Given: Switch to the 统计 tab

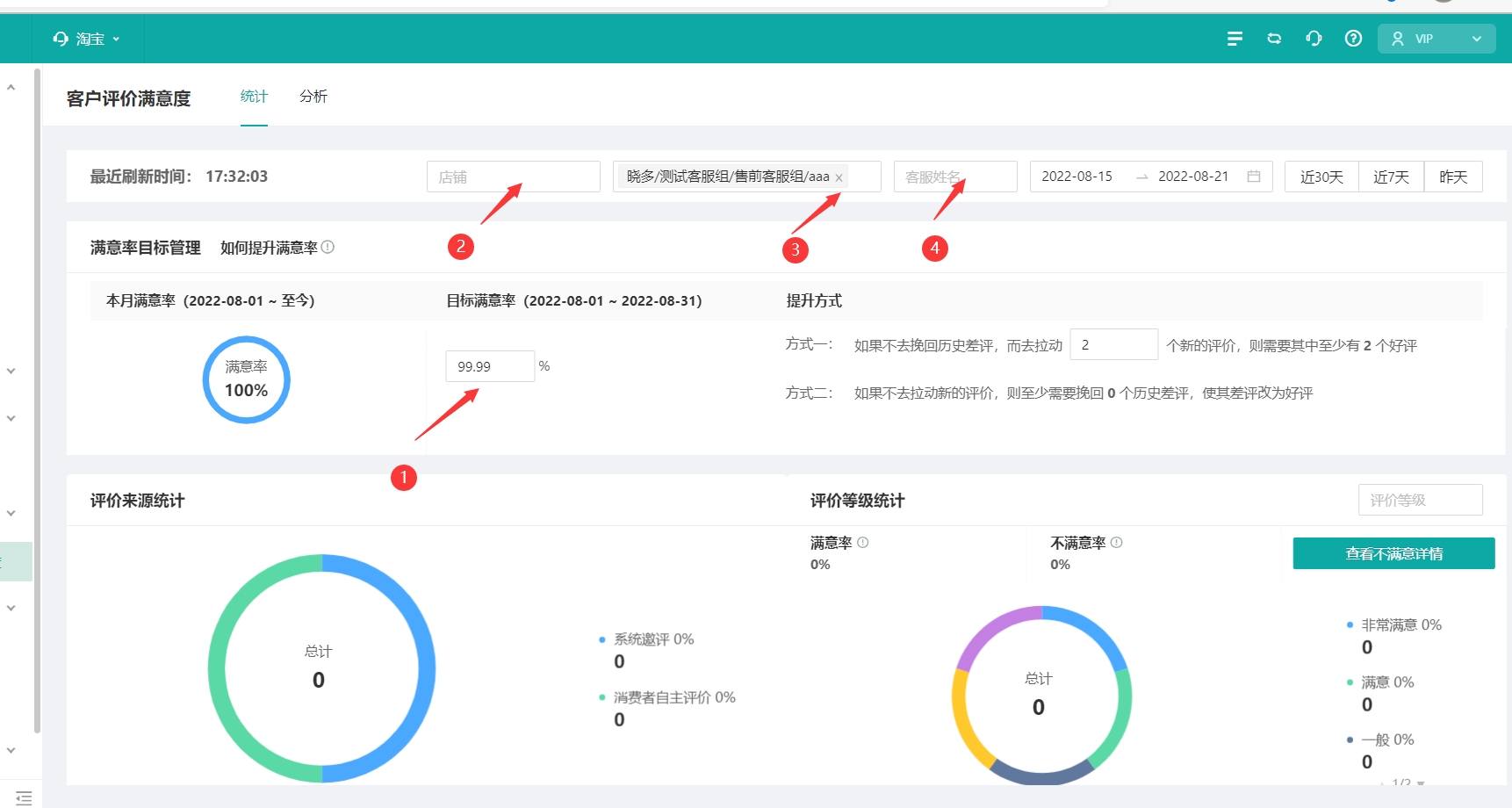Looking at the screenshot, I should click(254, 97).
